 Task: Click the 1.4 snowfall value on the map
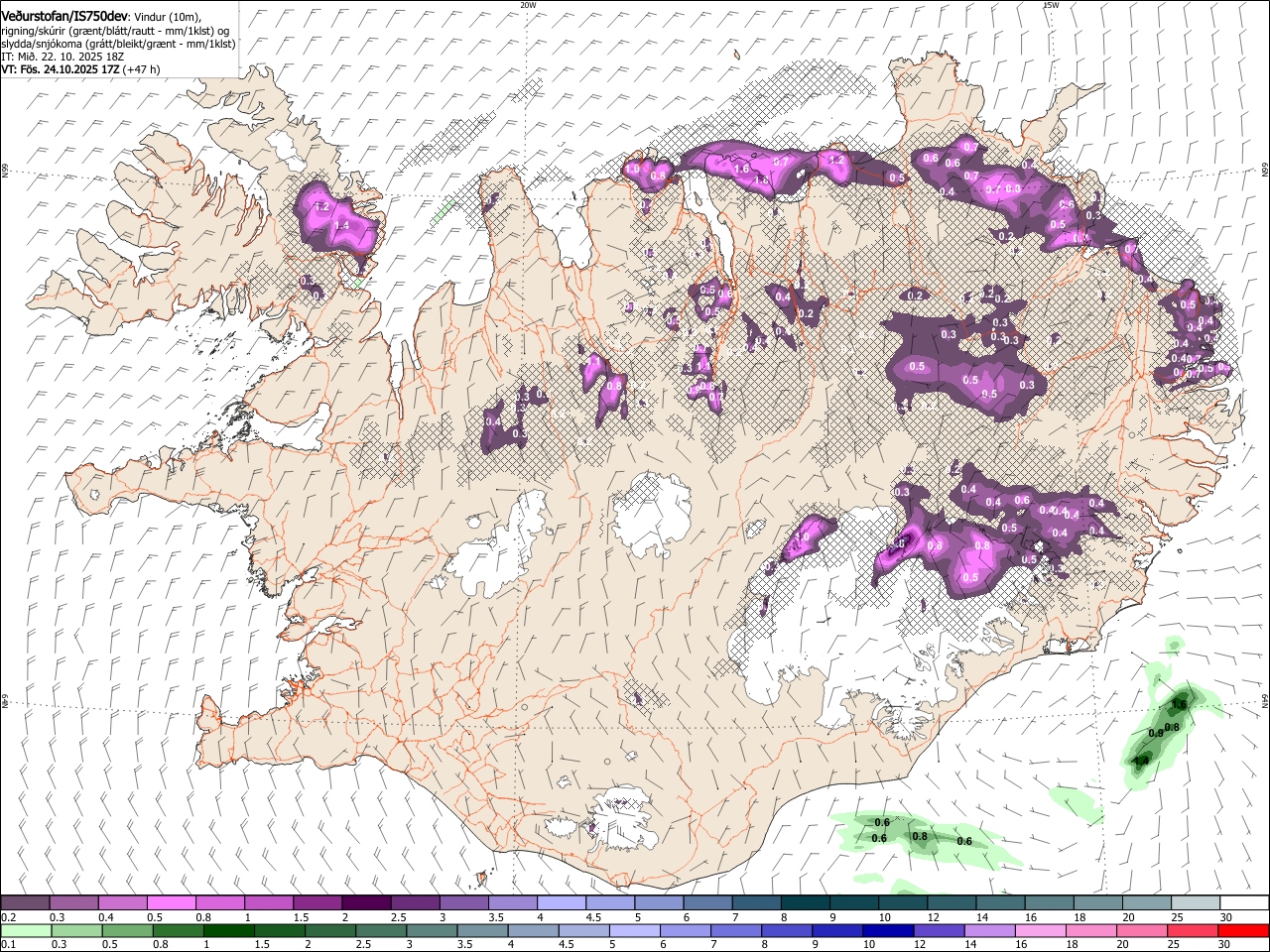[x=342, y=226]
